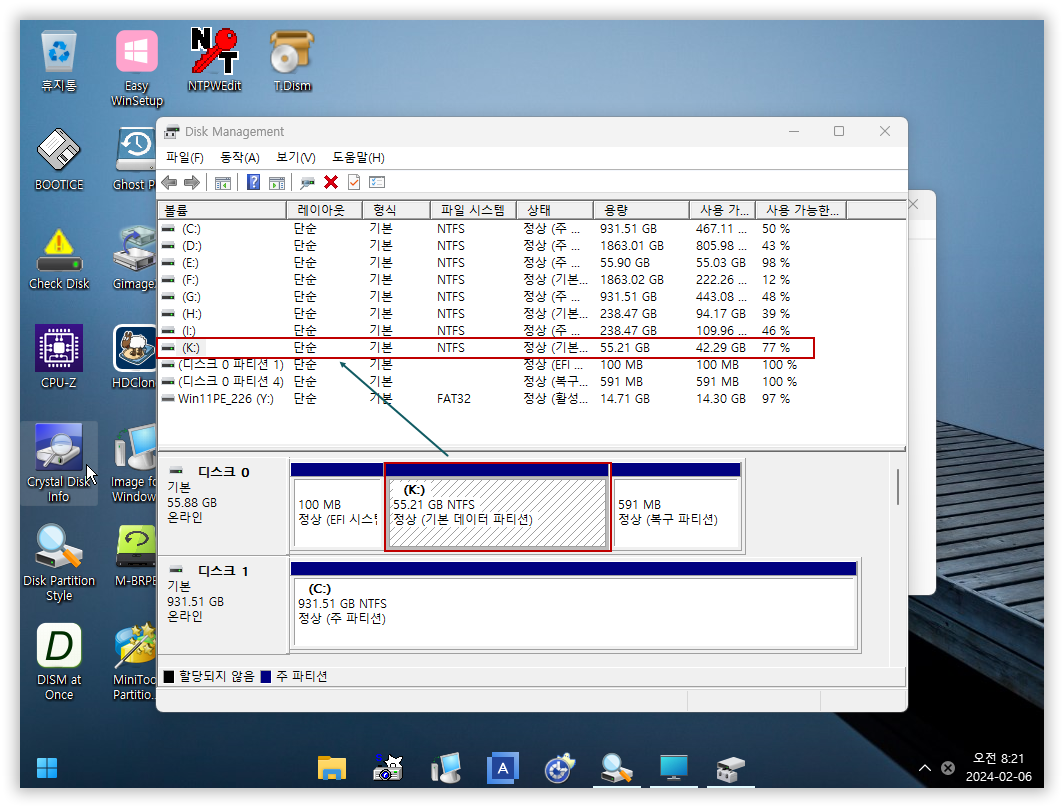Click the properties check-page toolbar icon
The width and height of the screenshot is (1064, 808).
tap(354, 182)
